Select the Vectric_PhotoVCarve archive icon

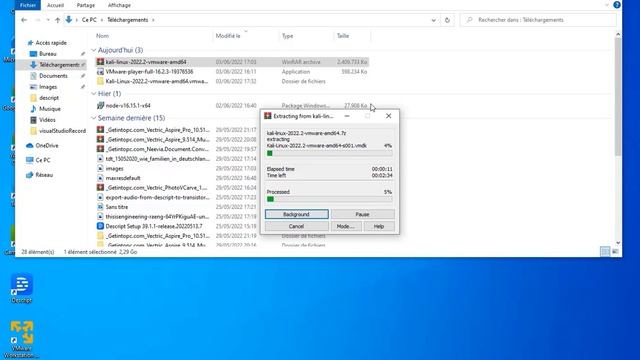(100, 187)
